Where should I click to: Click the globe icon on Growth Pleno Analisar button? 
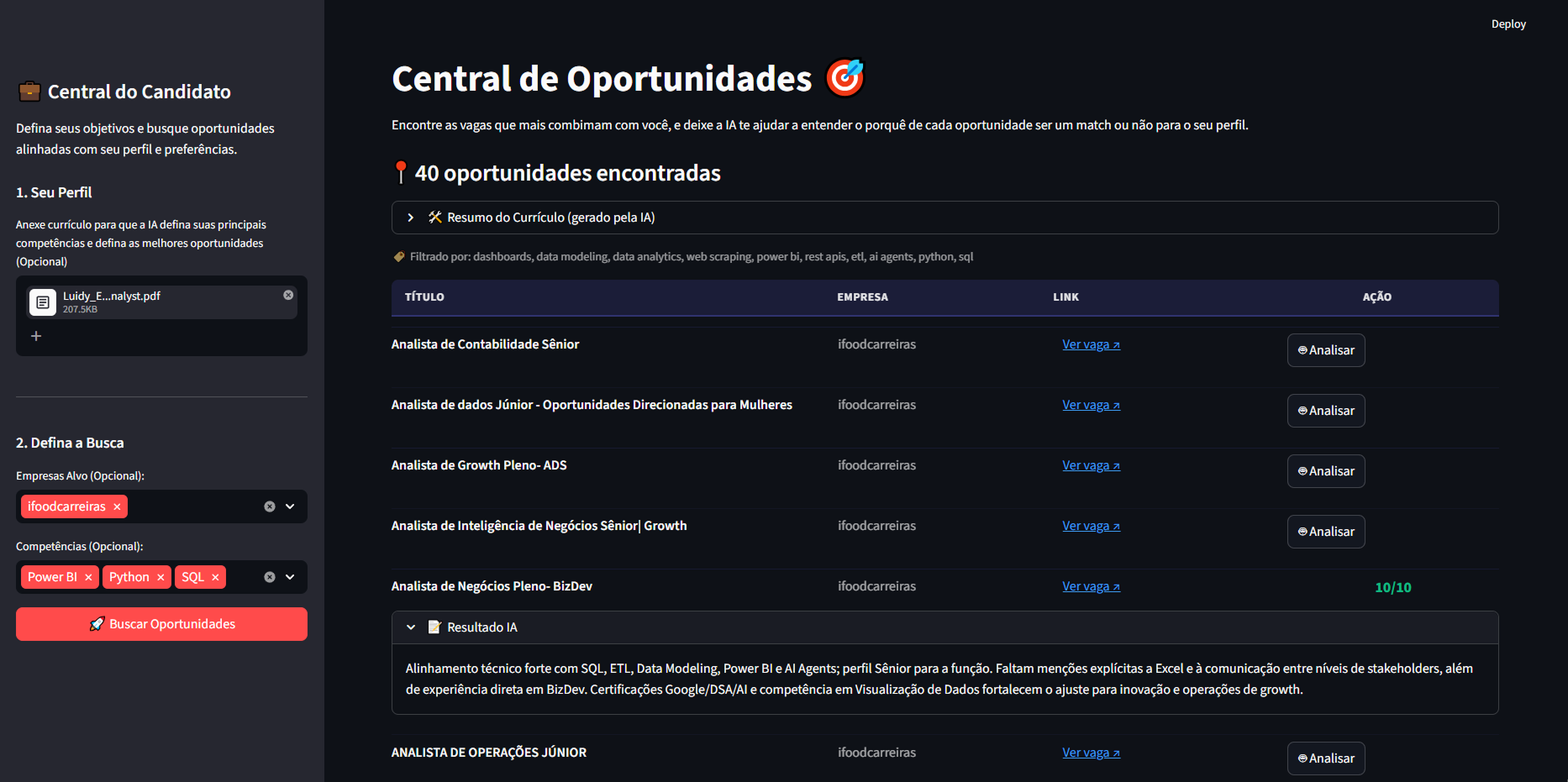pyautogui.click(x=1302, y=471)
